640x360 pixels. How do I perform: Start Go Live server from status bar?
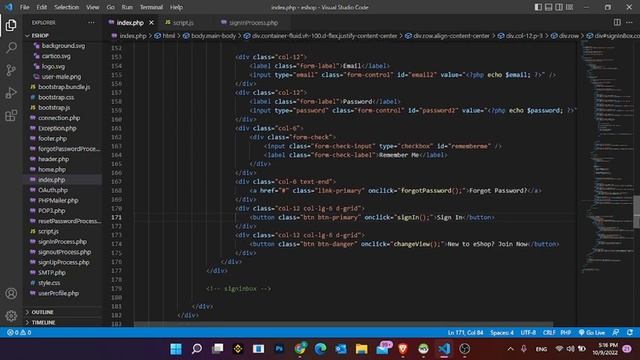[592, 333]
